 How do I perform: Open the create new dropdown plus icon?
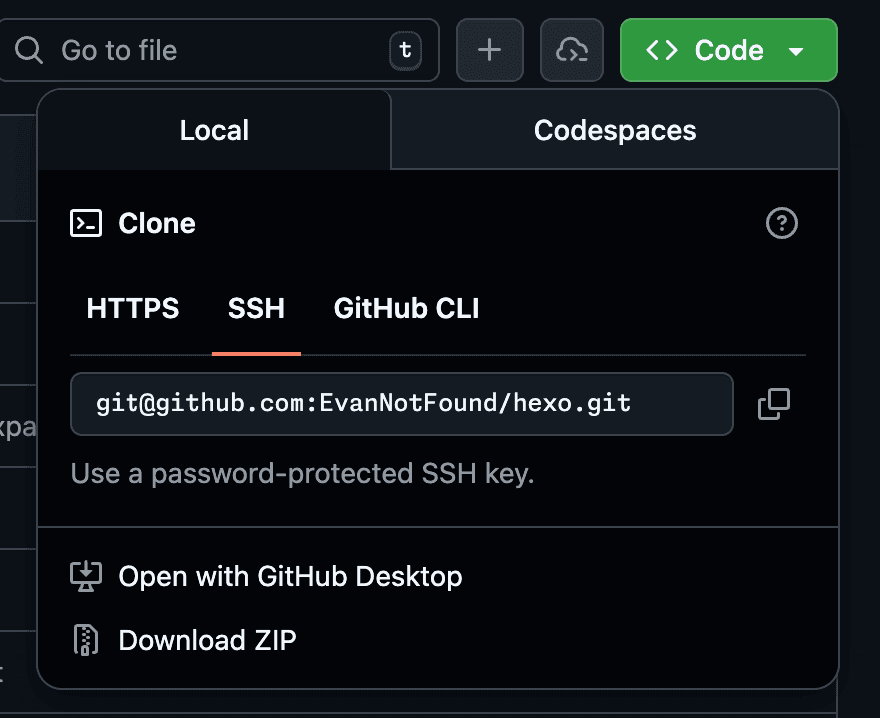[489, 50]
